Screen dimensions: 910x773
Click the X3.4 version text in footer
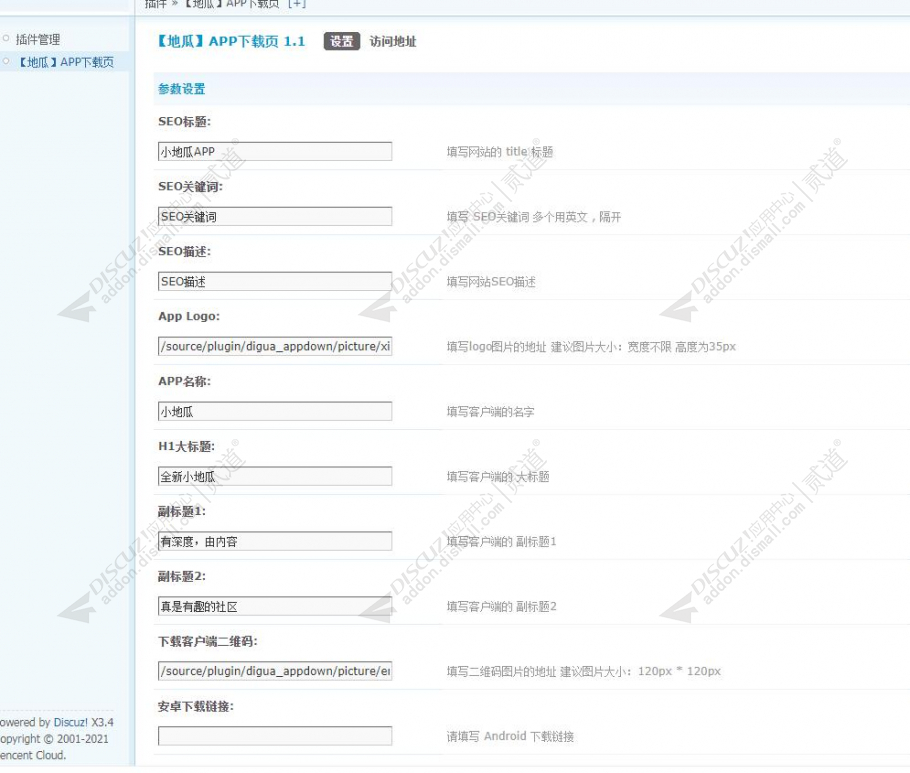coord(102,722)
